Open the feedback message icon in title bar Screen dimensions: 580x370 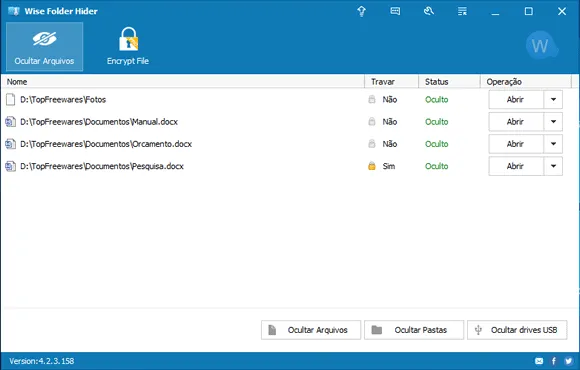click(395, 11)
